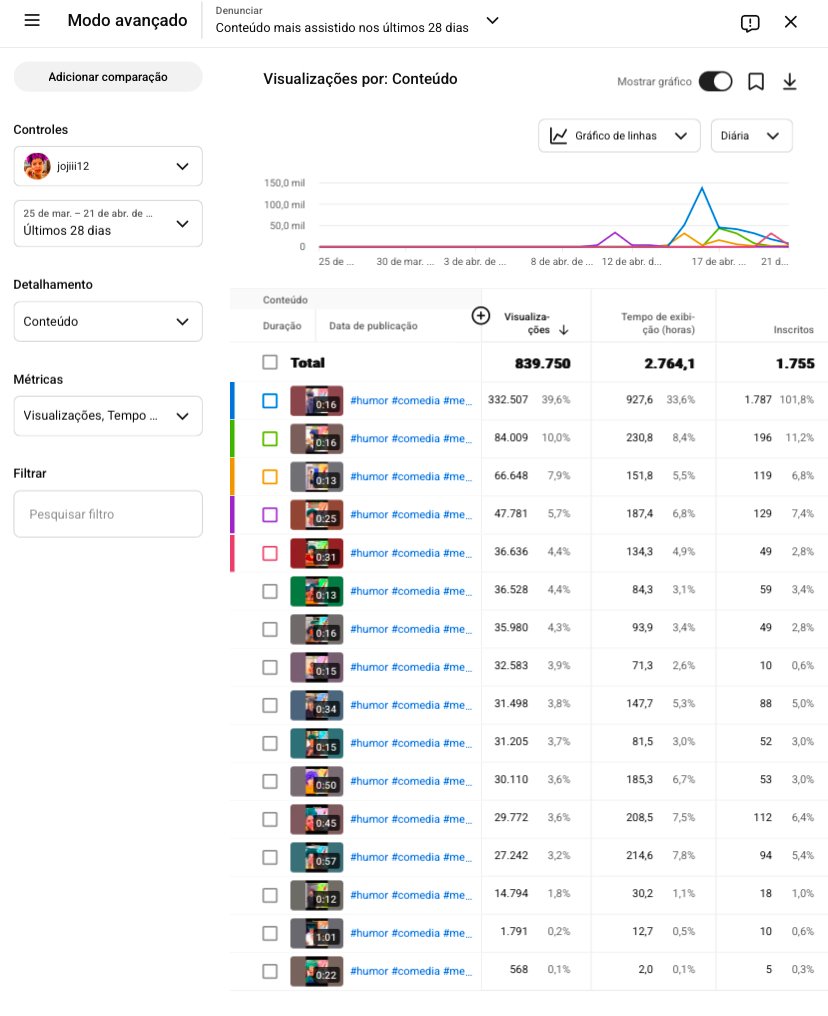Open the video title link with 31.498 views
828x1016 pixels.
tap(411, 705)
